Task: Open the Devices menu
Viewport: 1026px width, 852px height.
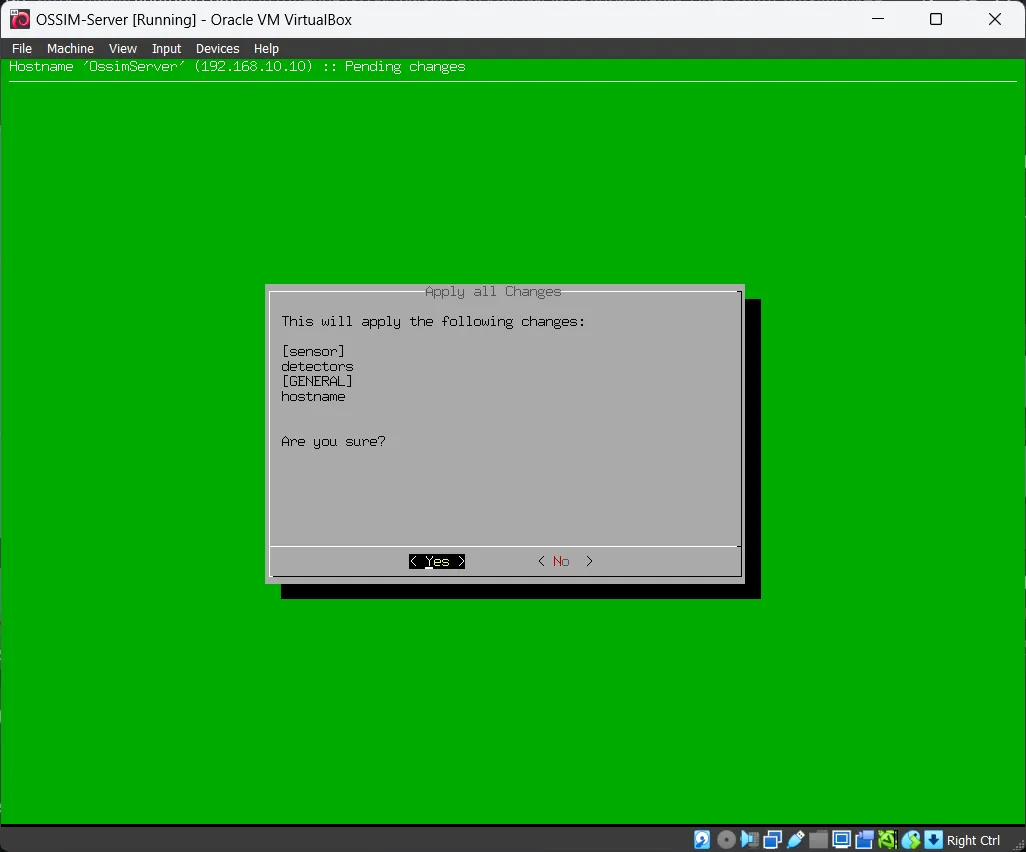Action: [x=217, y=48]
